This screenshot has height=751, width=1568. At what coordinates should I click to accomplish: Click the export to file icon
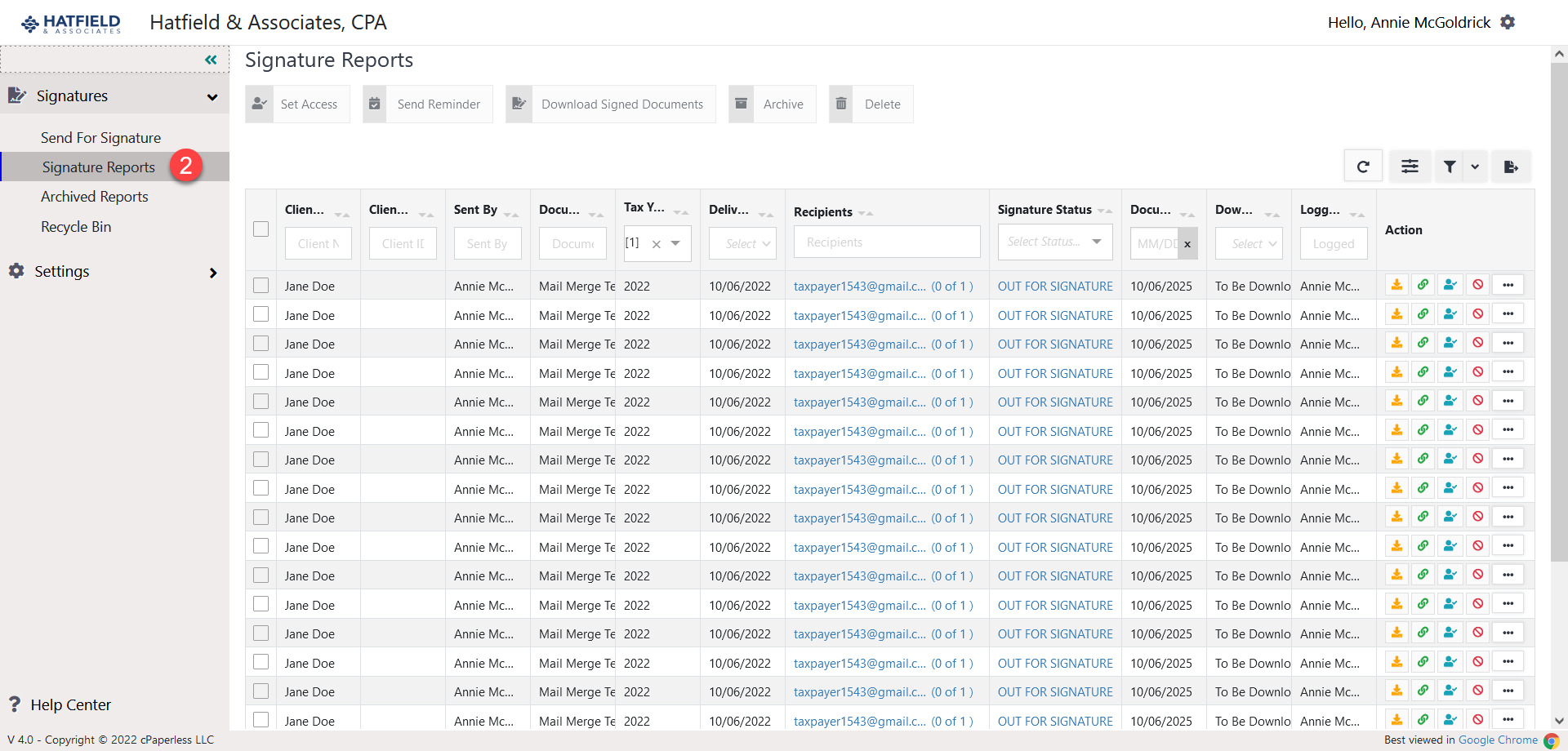tap(1510, 167)
